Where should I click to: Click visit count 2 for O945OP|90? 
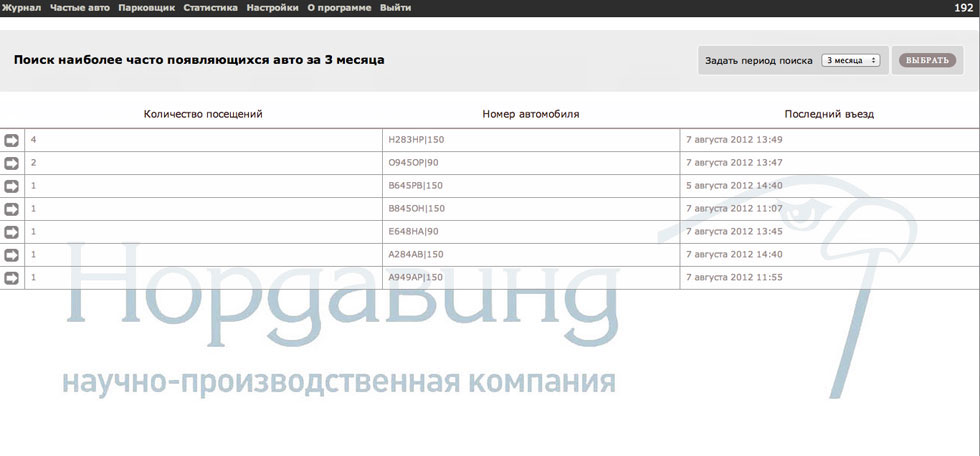34,163
